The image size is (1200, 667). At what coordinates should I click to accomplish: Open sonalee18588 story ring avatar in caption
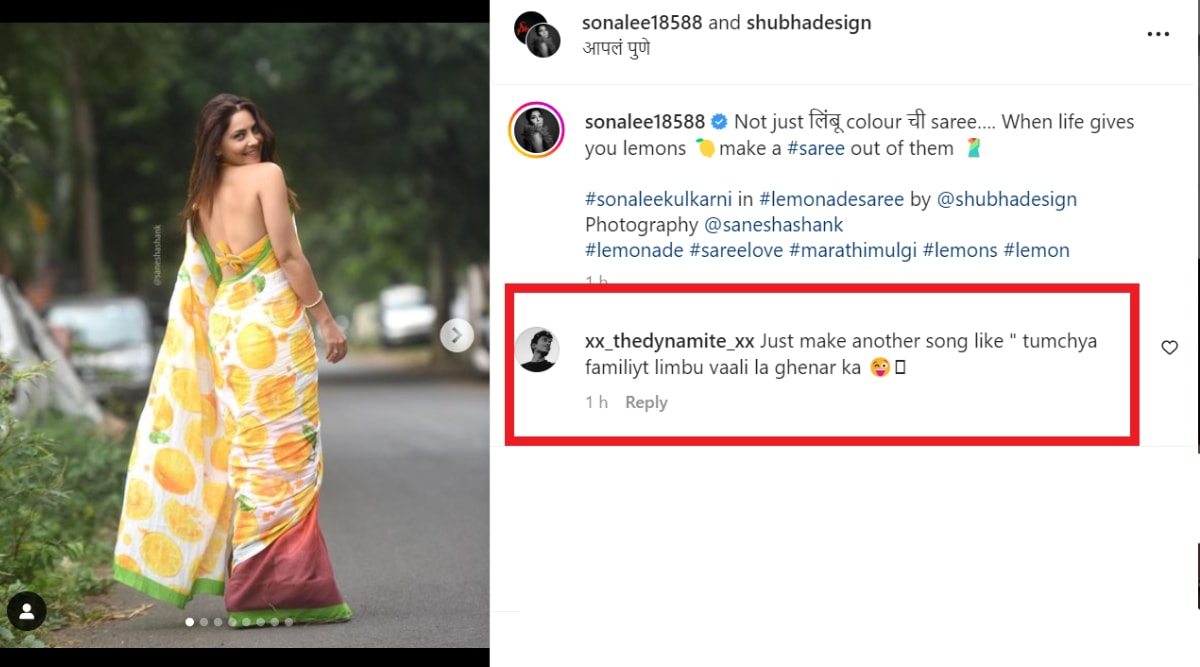click(x=537, y=130)
